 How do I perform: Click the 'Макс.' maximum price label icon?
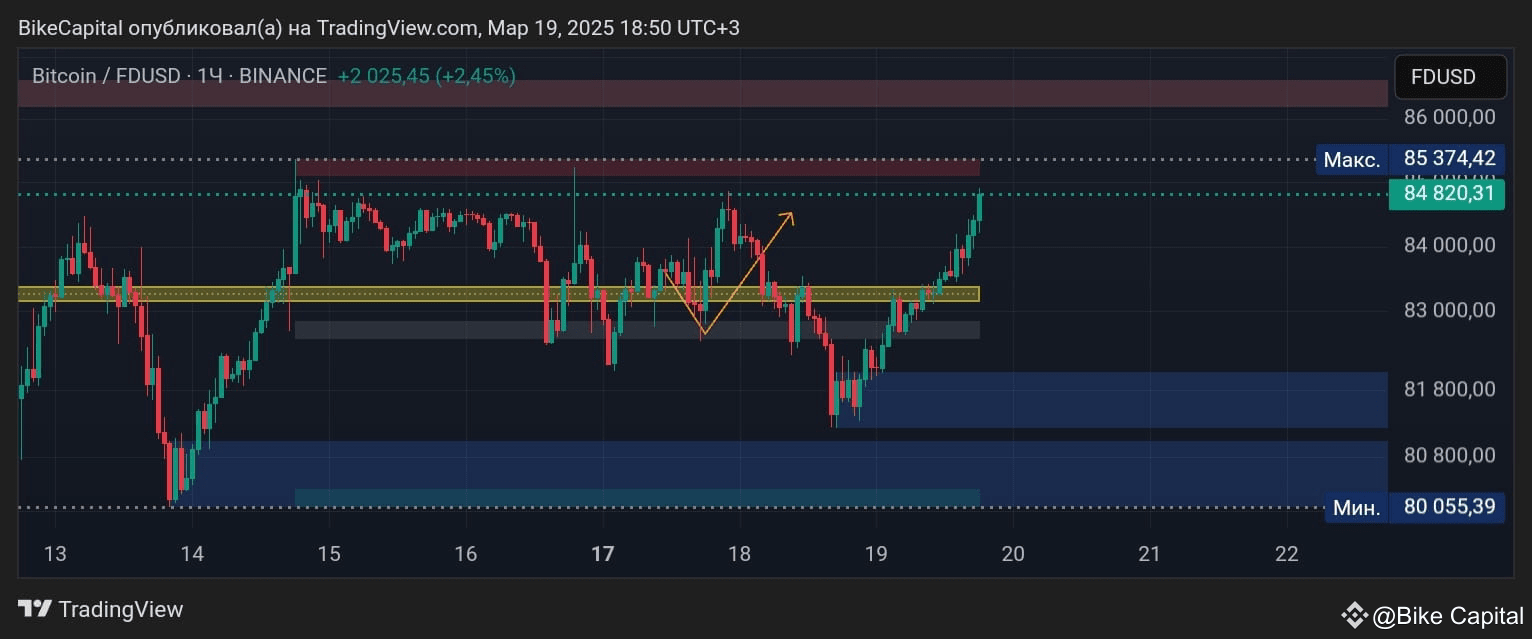point(1352,159)
